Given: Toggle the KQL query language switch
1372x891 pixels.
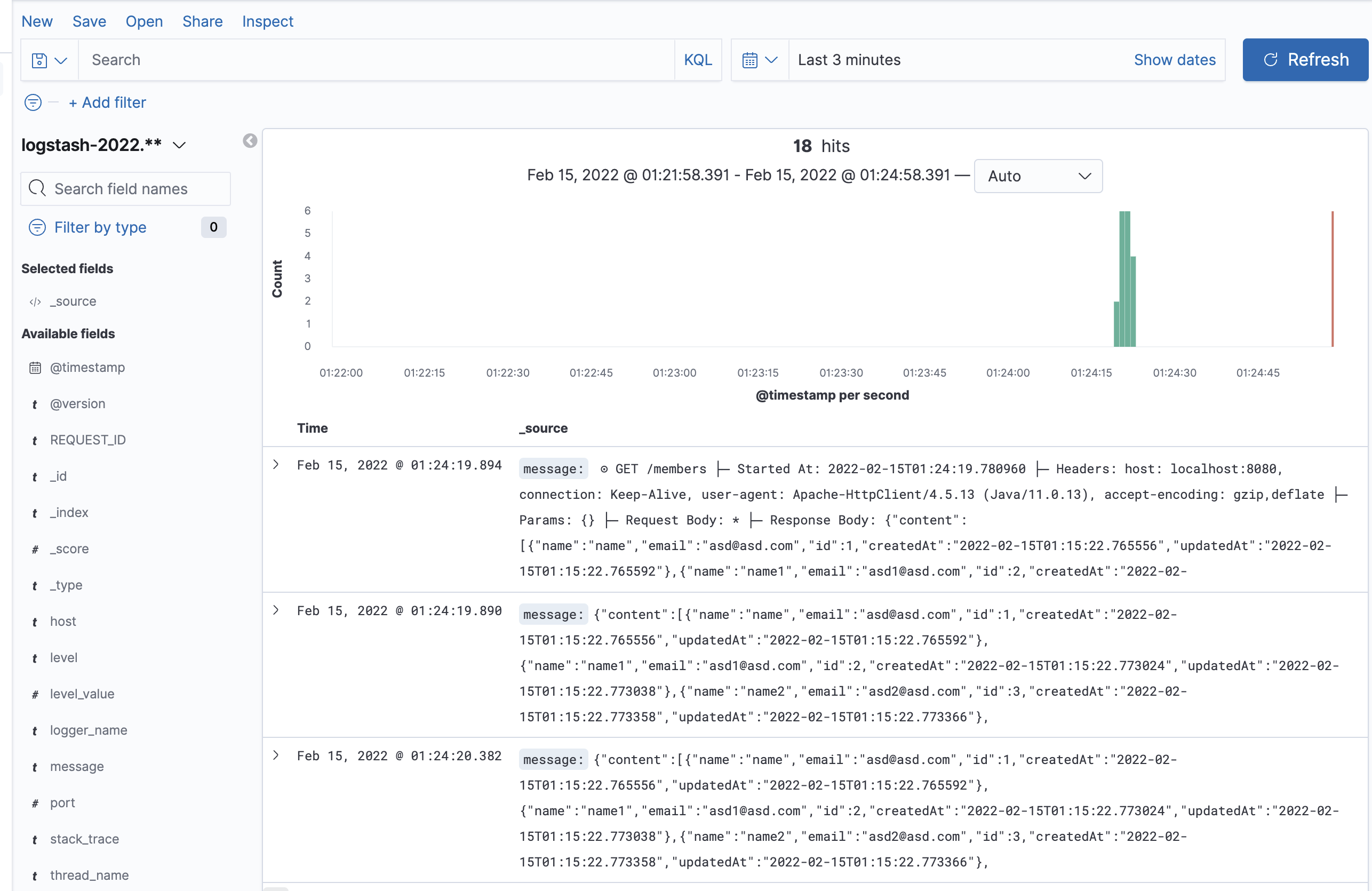Looking at the screenshot, I should point(698,60).
